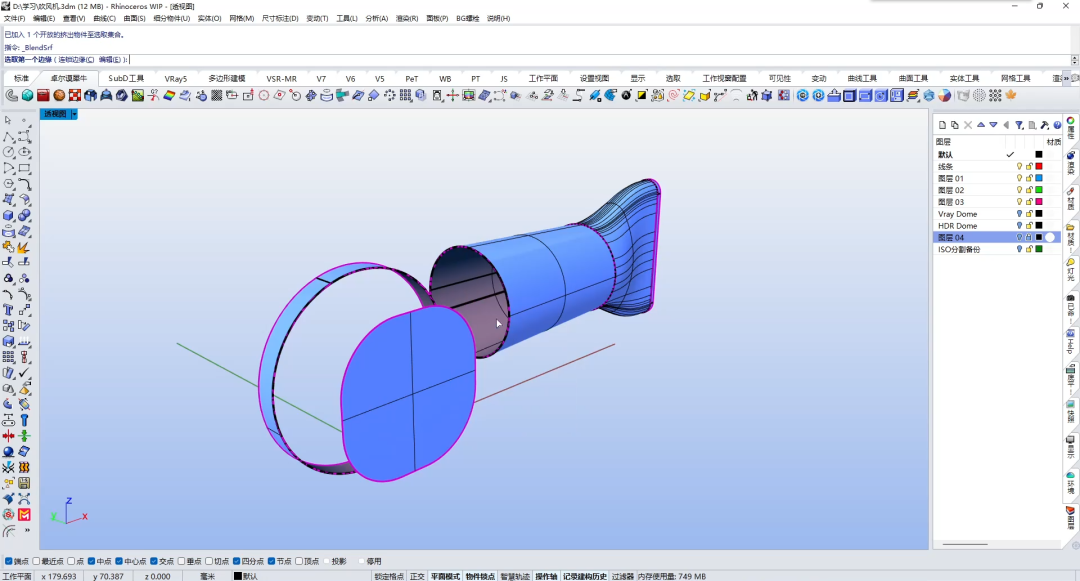Image resolution: width=1080 pixels, height=581 pixels.
Task: Toggle 正交 in the status bar
Action: (417, 576)
